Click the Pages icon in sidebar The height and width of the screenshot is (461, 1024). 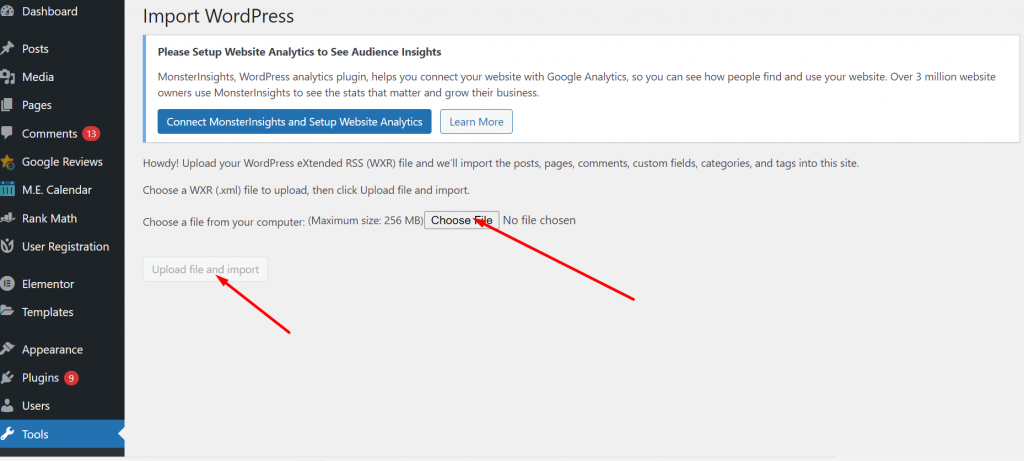tap(7, 105)
